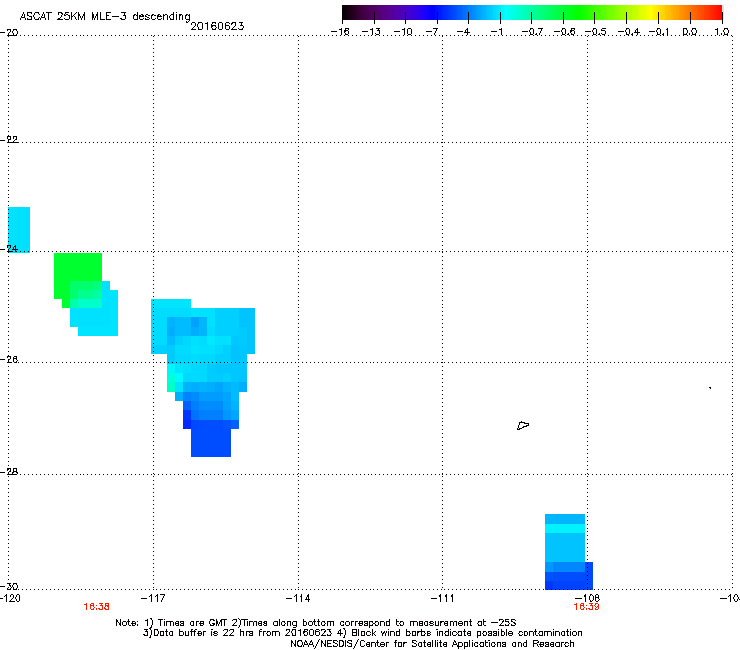
Task: Click the -1 tick label on color bar
Action: click(497, 32)
